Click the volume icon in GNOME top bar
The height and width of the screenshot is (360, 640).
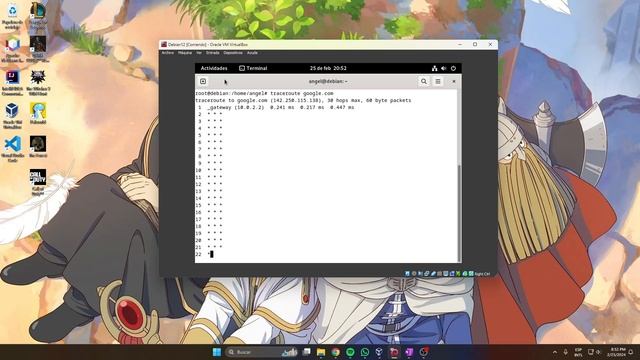pos(444,68)
